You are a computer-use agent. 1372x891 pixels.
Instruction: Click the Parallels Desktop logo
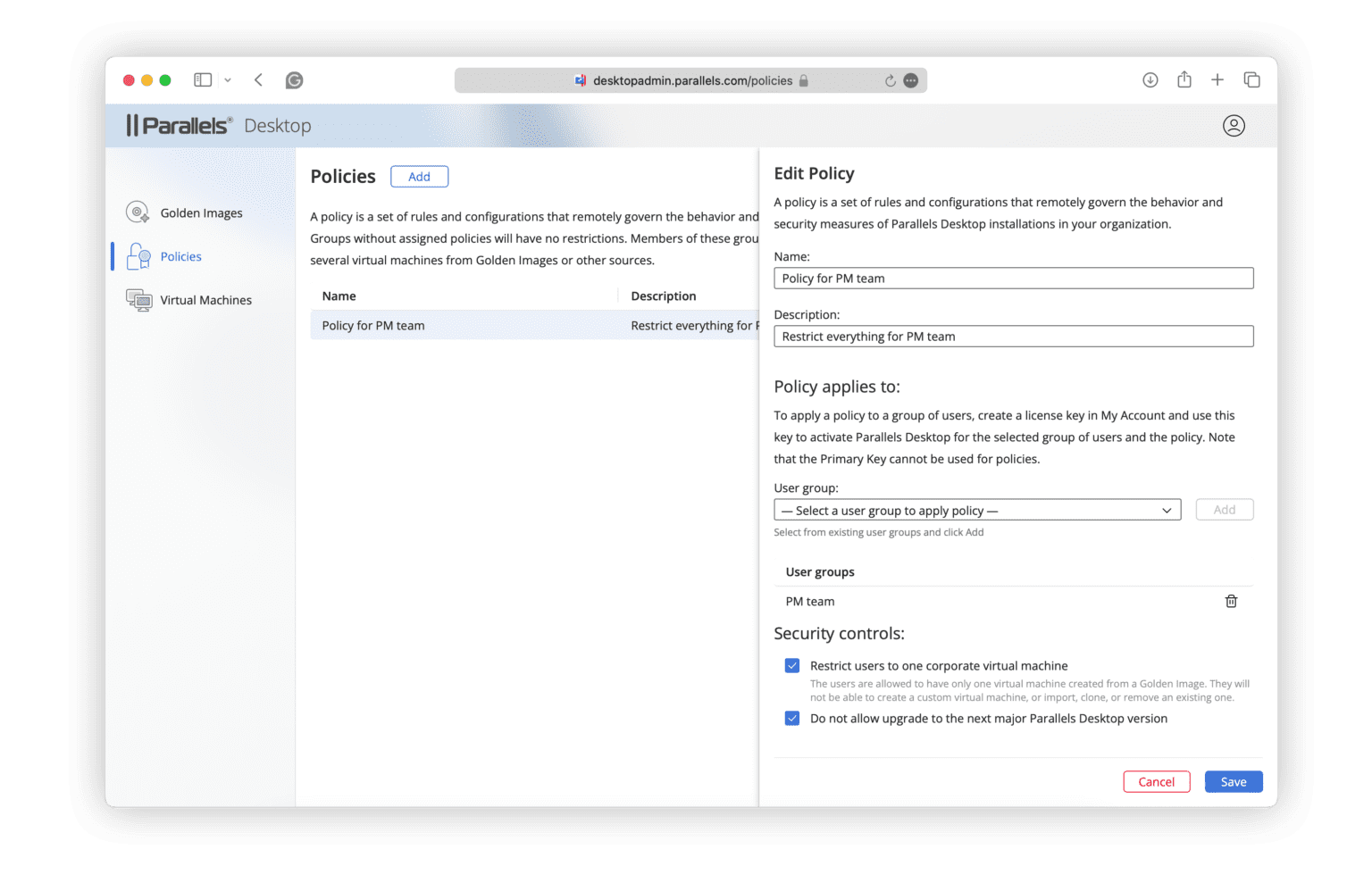[178, 125]
